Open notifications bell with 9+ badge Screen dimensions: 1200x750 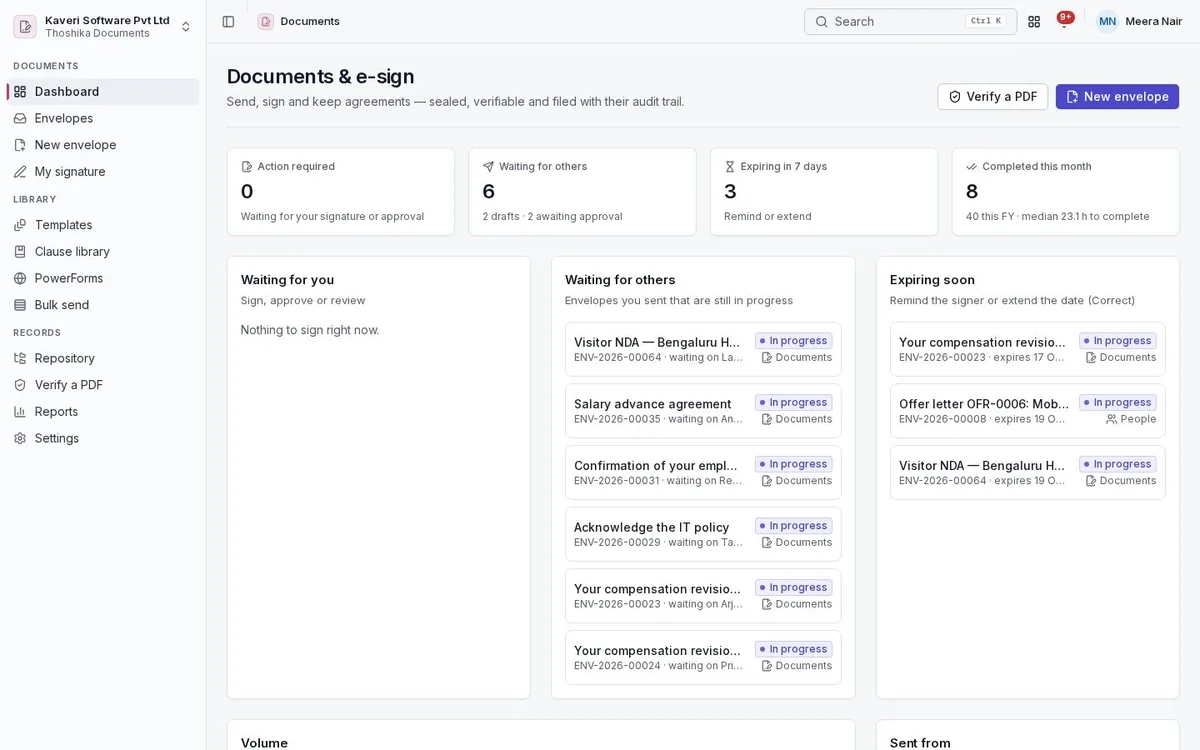click(1064, 21)
